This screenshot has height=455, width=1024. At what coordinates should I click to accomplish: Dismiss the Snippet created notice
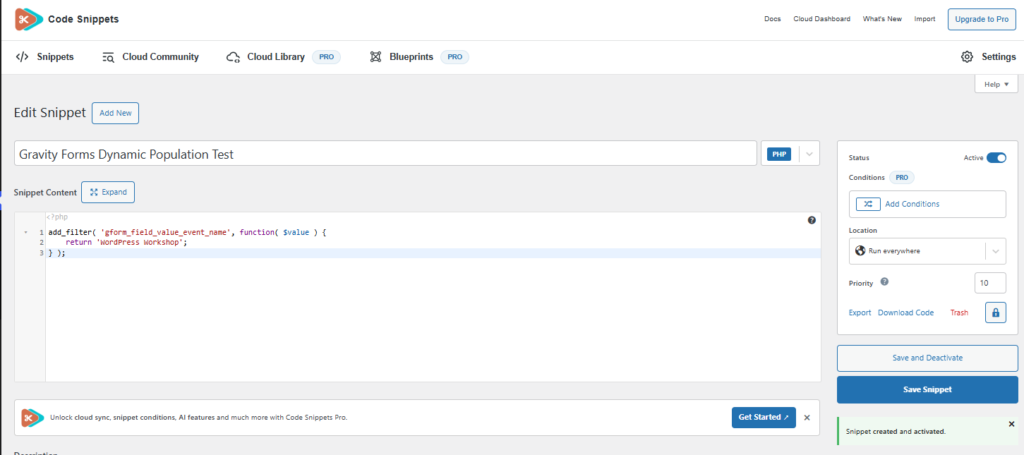[x=1012, y=424]
